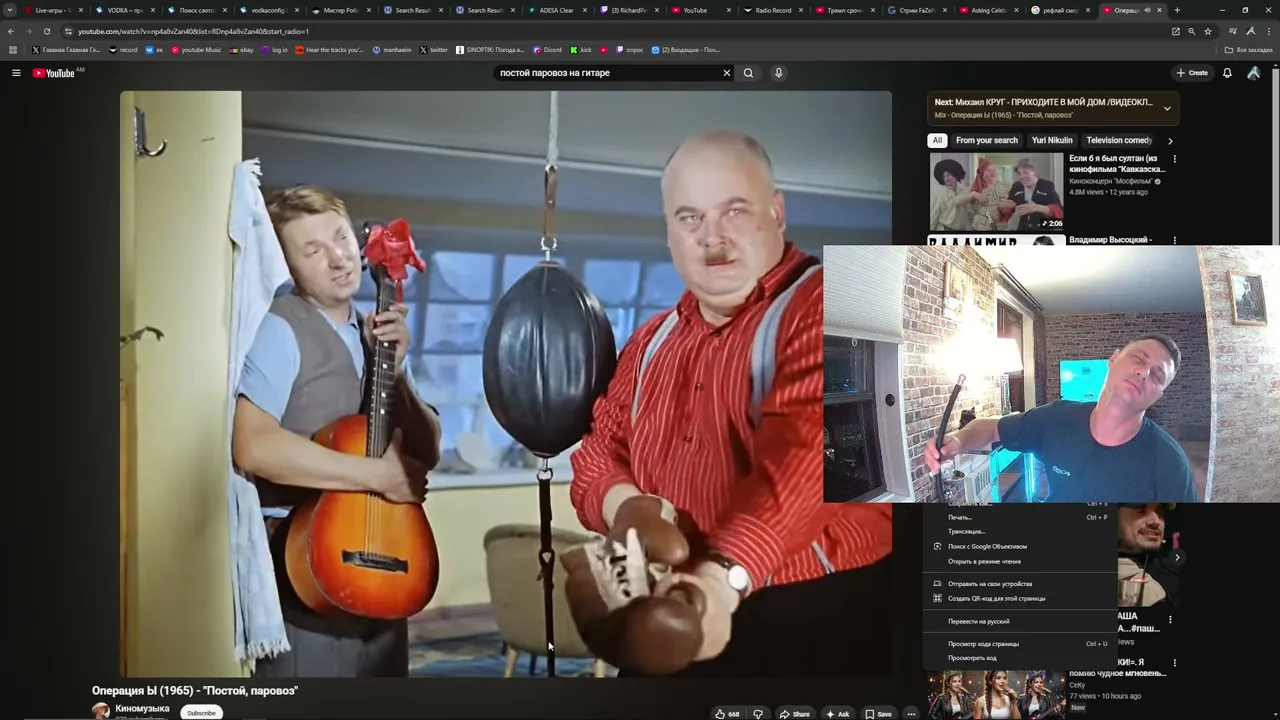The height and width of the screenshot is (720, 1280).
Task: Choose Открыть в режиме чтения
Action: pos(1020,561)
